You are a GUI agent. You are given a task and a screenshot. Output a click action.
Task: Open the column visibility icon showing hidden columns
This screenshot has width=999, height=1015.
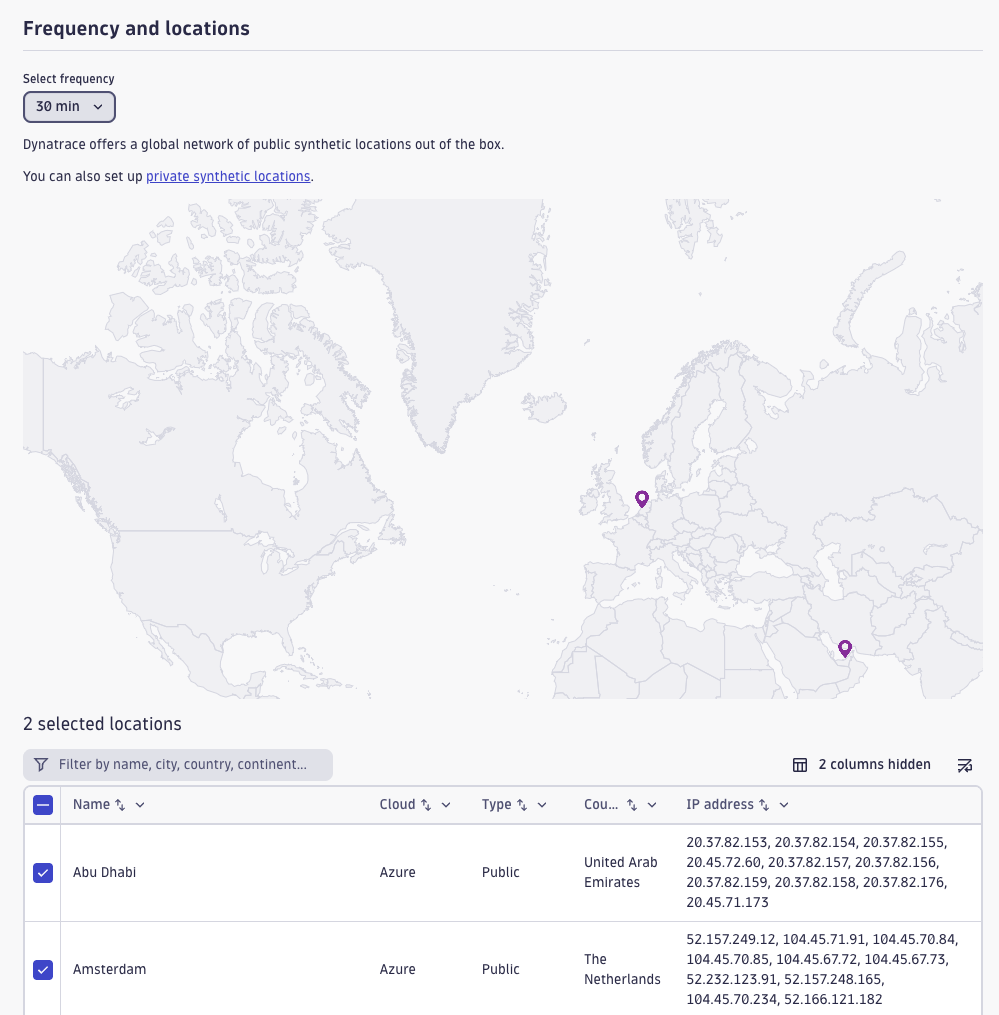click(x=800, y=764)
